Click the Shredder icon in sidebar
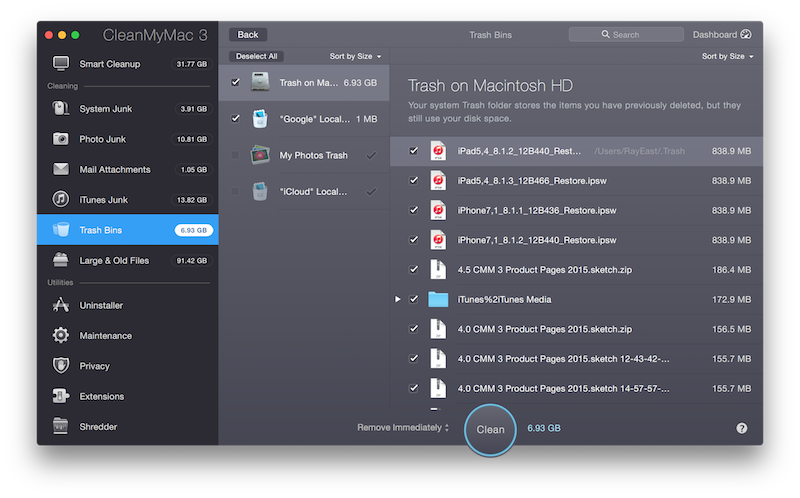 [x=61, y=427]
